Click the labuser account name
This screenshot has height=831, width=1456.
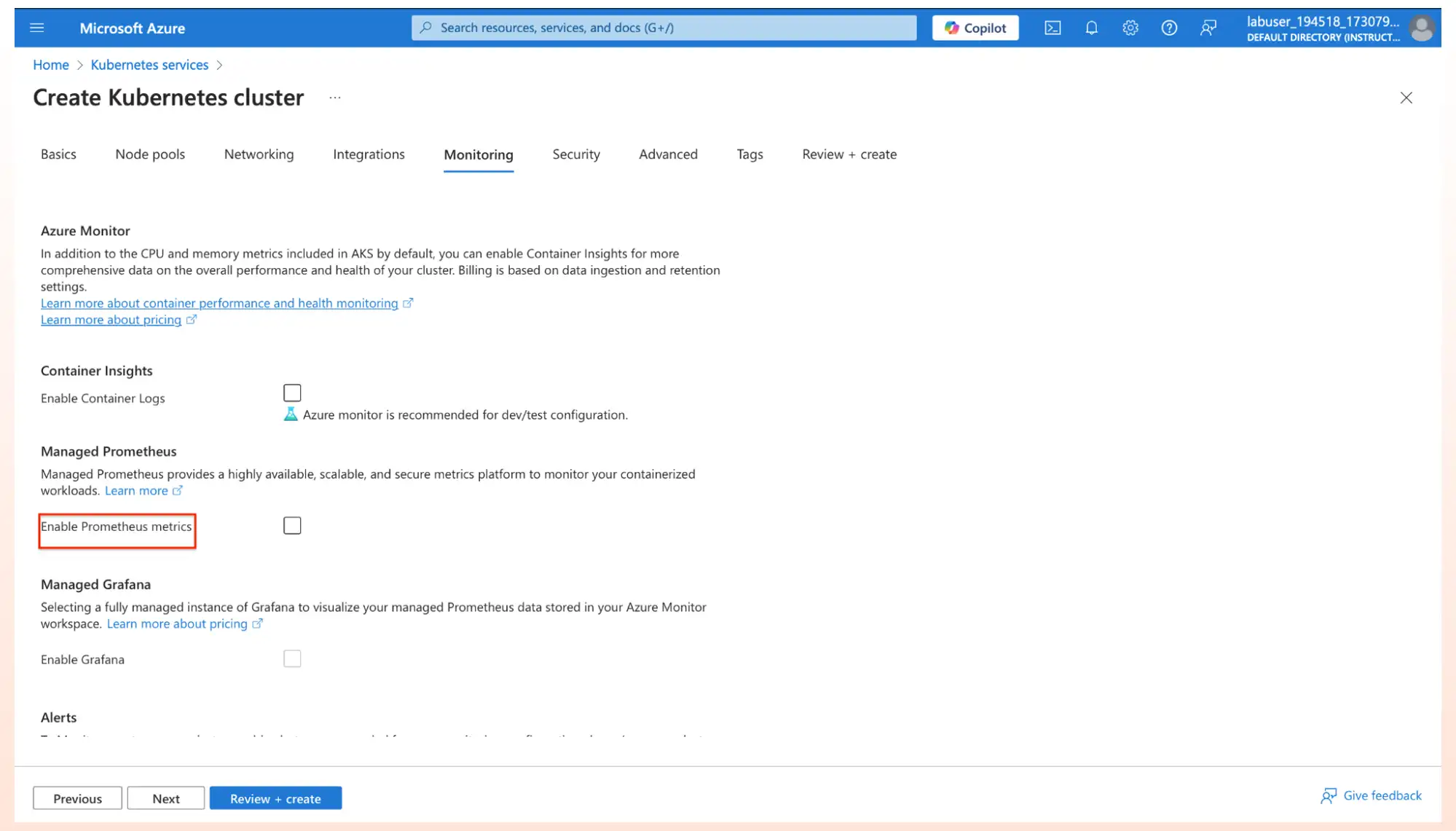(1323, 22)
